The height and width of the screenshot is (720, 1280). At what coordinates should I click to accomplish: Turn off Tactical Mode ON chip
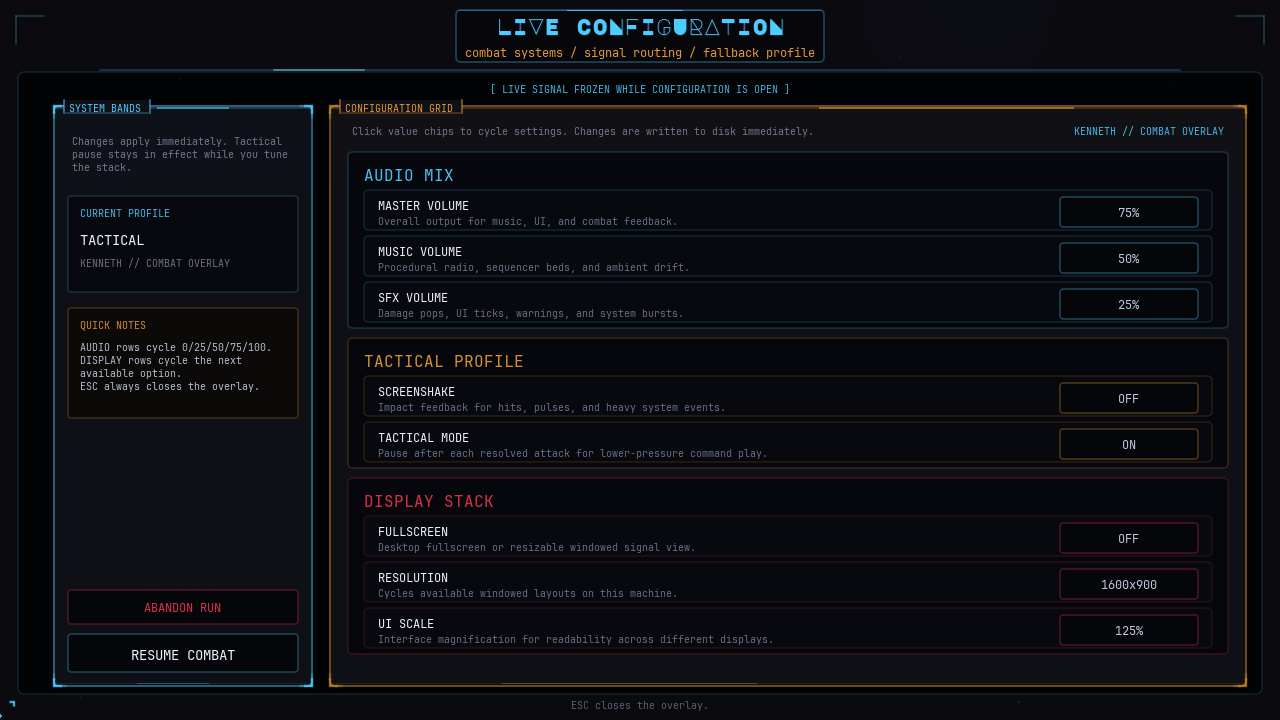(1128, 444)
